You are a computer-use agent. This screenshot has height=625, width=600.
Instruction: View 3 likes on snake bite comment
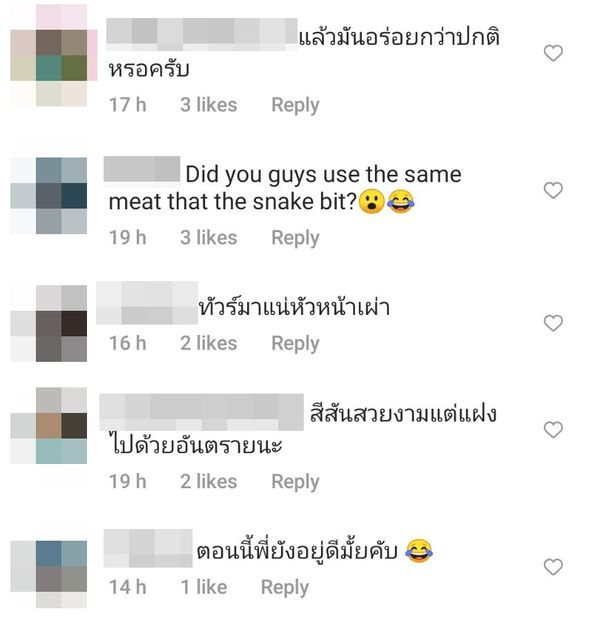[209, 238]
